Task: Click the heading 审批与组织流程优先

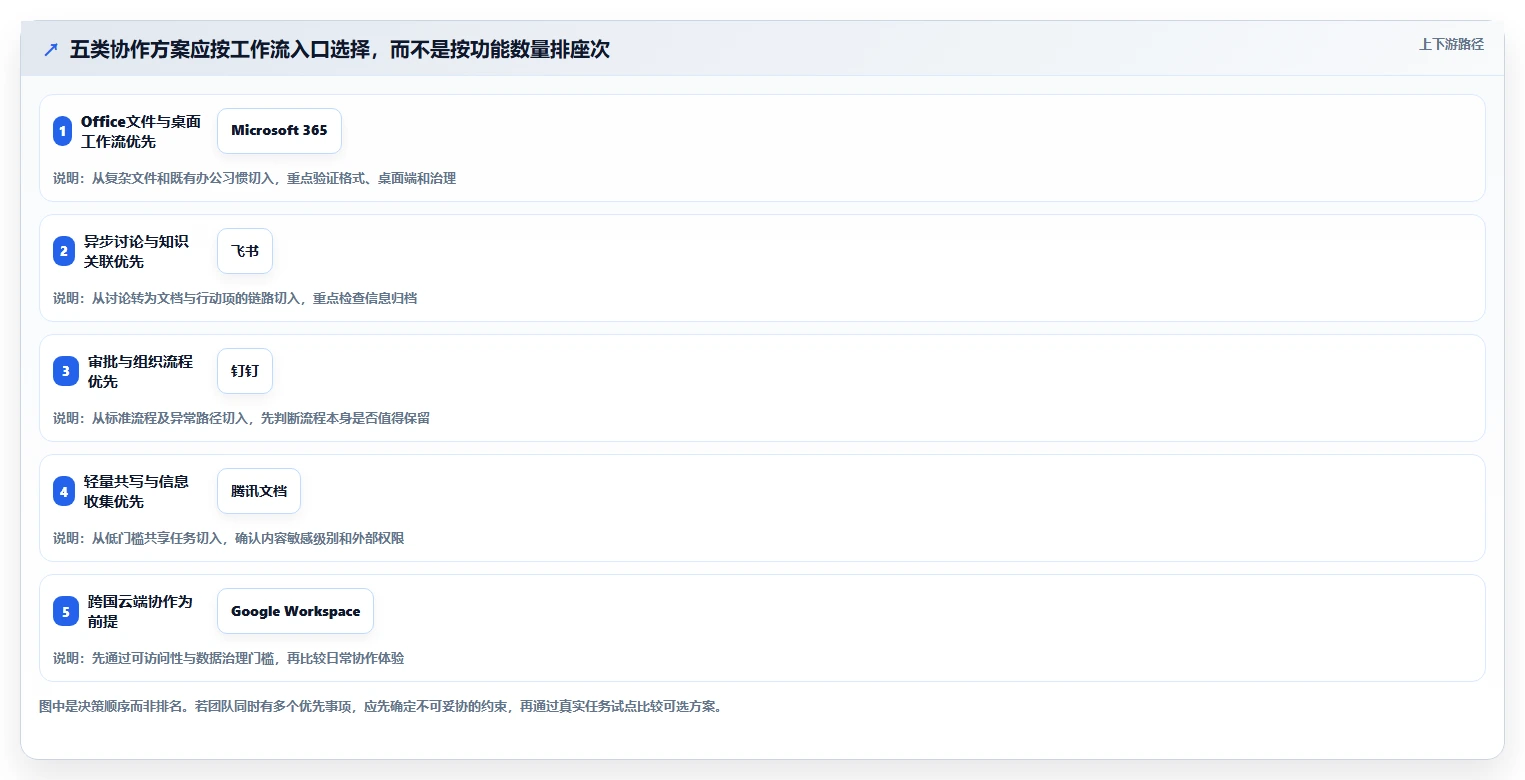Action: click(x=140, y=371)
